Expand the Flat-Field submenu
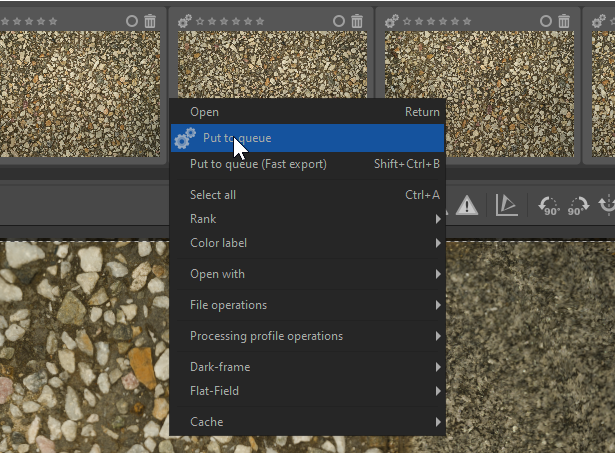The image size is (615, 453). (x=308, y=391)
